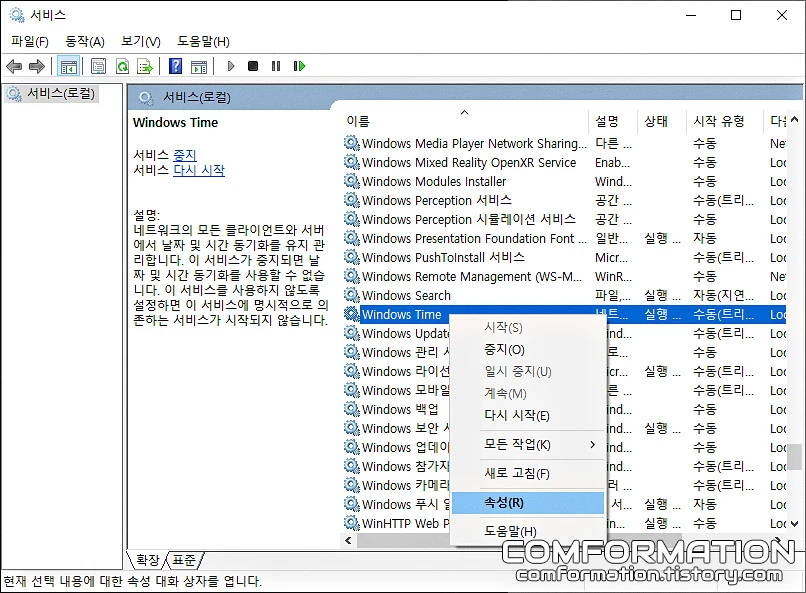The height and width of the screenshot is (593, 806).
Task: Click the Start Service play icon
Action: 231,66
